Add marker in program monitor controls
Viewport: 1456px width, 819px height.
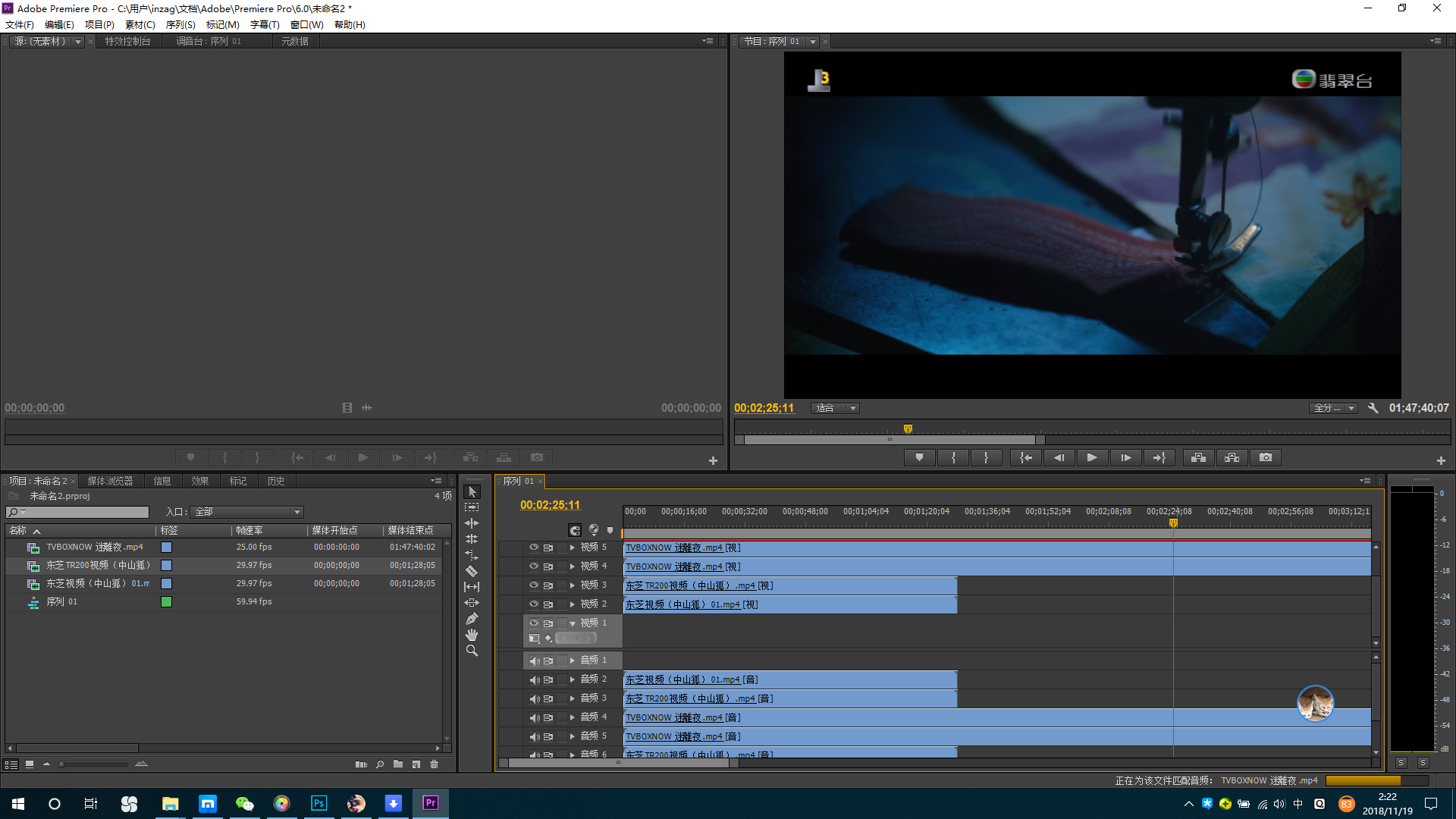click(x=919, y=457)
